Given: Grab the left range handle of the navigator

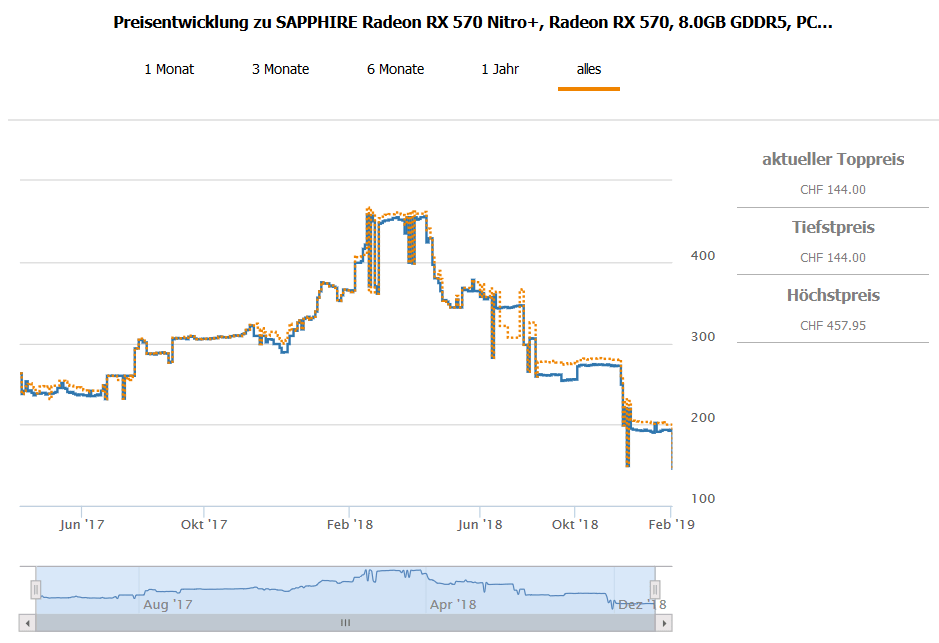Looking at the screenshot, I should pyautogui.click(x=36, y=590).
